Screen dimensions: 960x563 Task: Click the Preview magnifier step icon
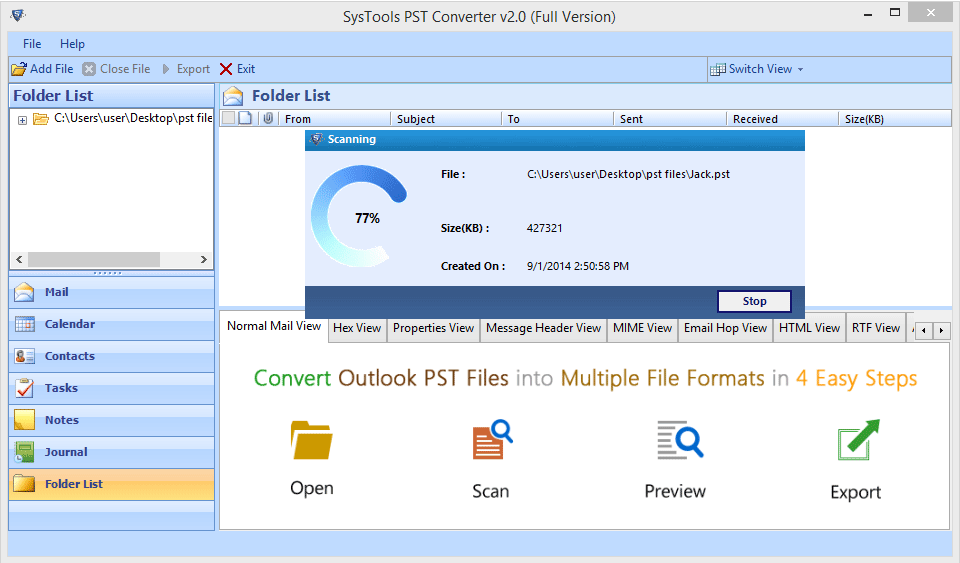[680, 439]
